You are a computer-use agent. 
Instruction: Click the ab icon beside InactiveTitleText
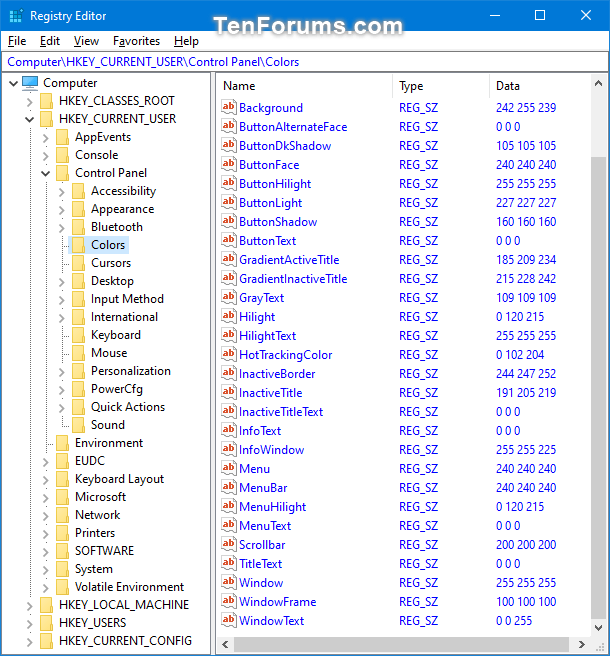[x=228, y=411]
